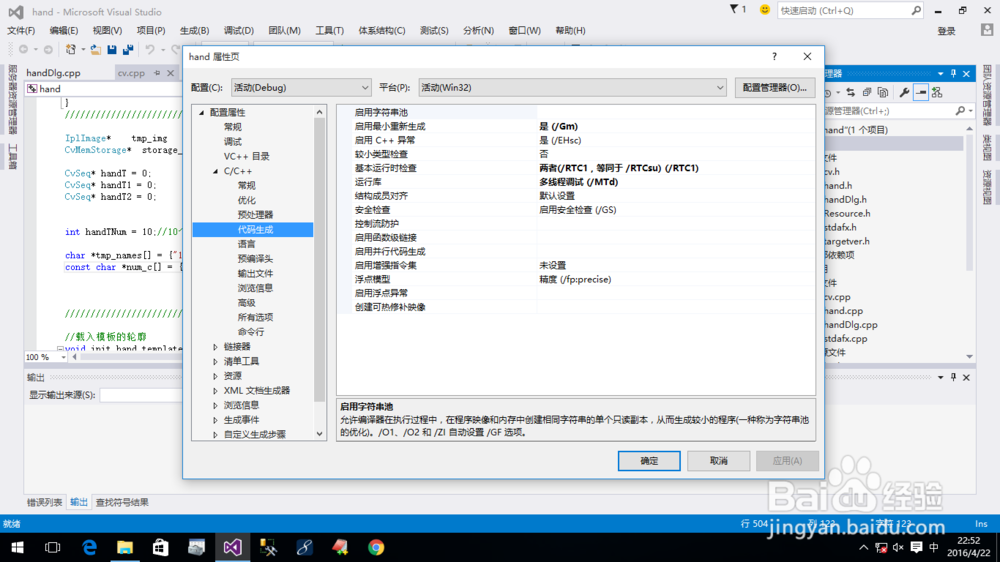Open the editor zoom 100% dropdown

(62, 357)
